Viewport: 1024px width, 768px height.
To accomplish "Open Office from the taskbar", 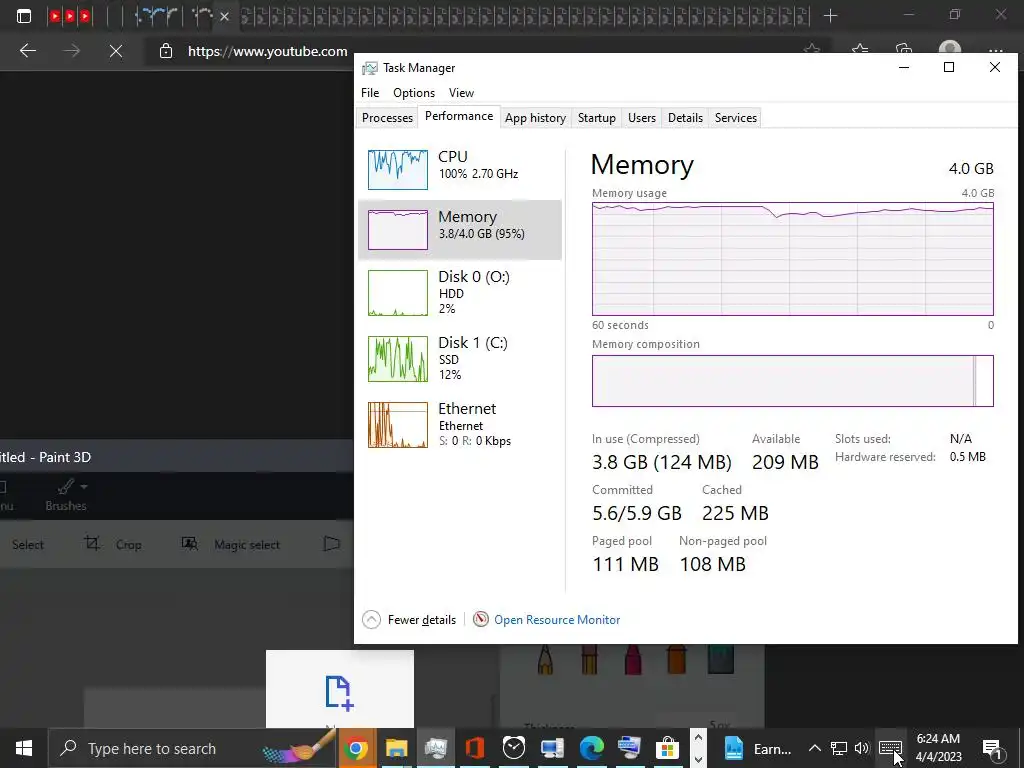I will coord(475,748).
